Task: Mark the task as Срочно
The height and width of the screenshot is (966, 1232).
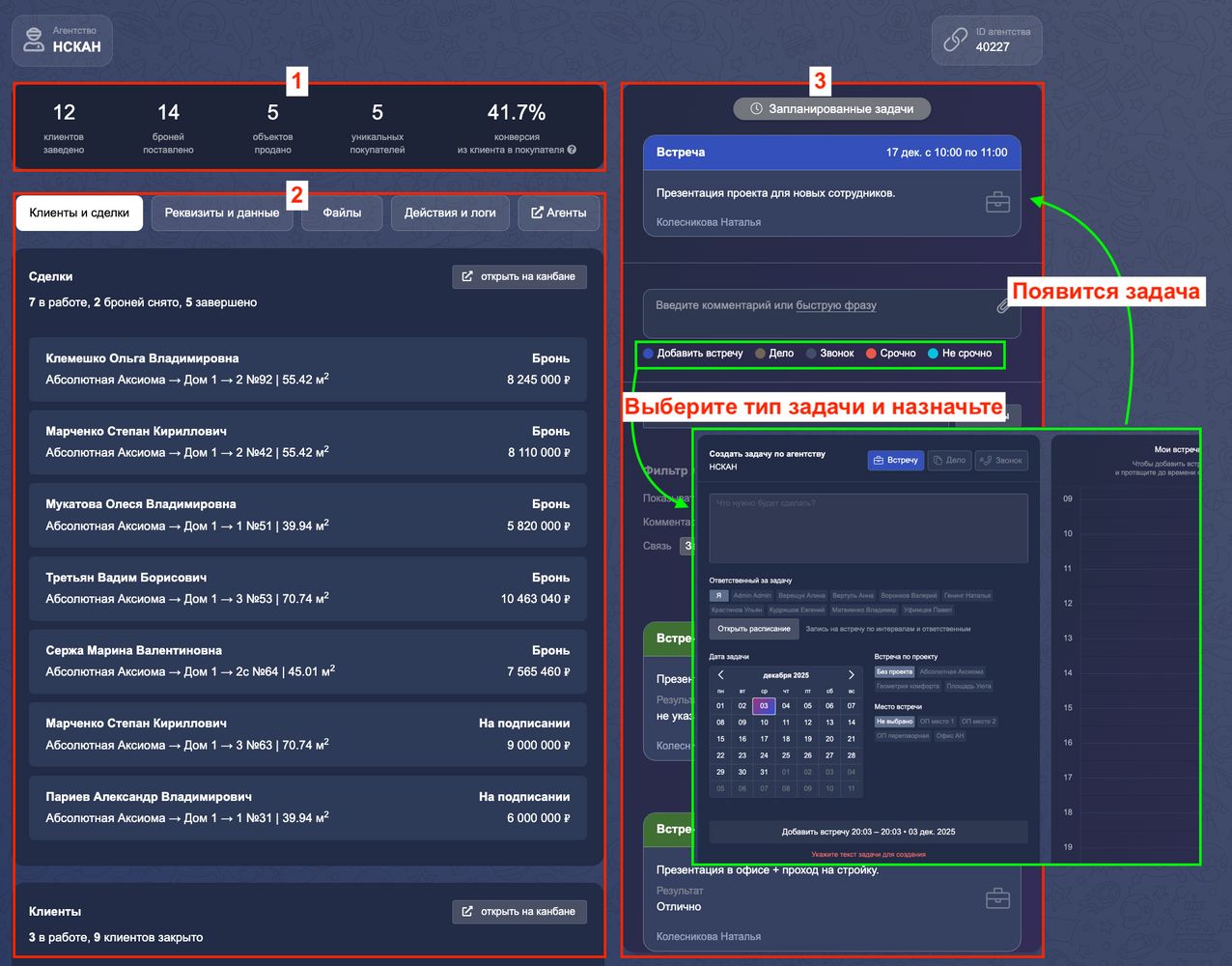Action: 890,354
